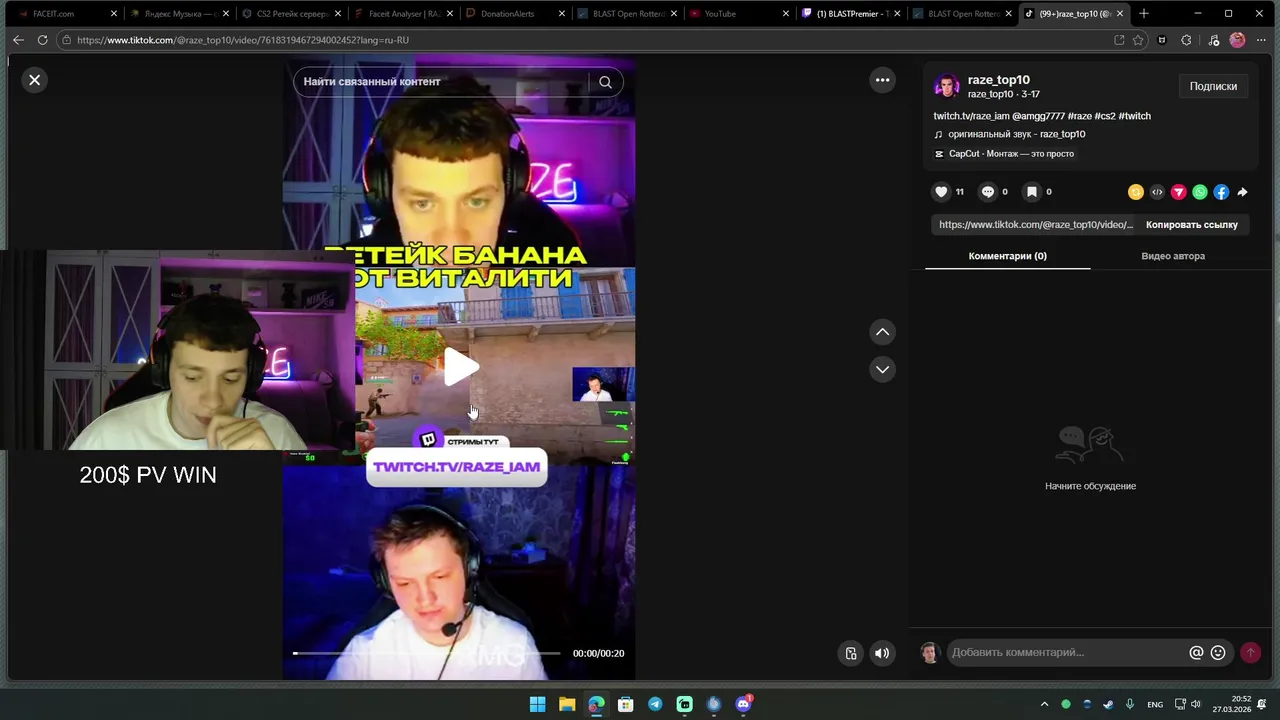
Task: Click the Подписки button
Action: tap(1213, 86)
